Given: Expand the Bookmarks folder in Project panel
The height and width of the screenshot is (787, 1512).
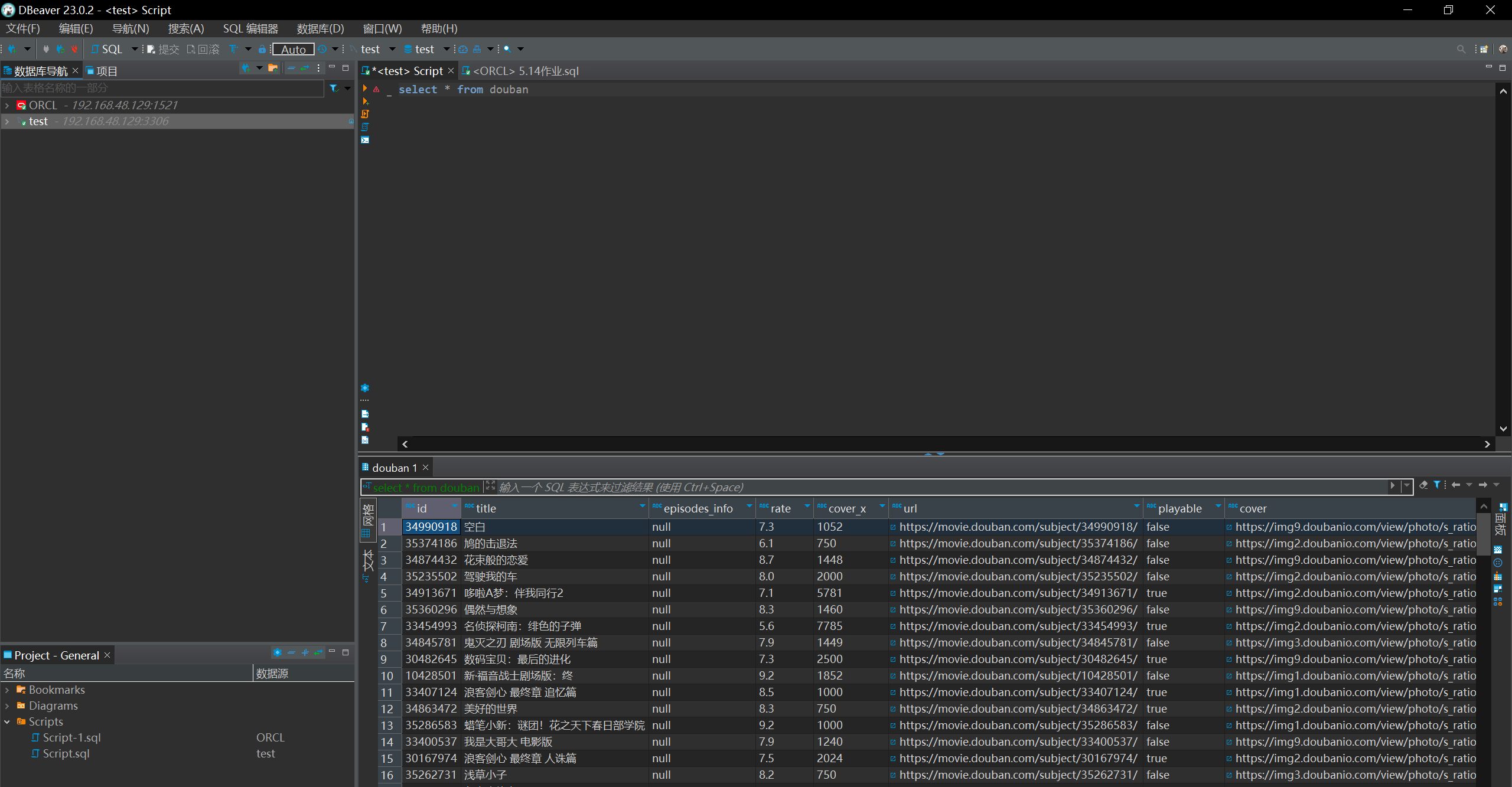Looking at the screenshot, I should tap(7, 690).
